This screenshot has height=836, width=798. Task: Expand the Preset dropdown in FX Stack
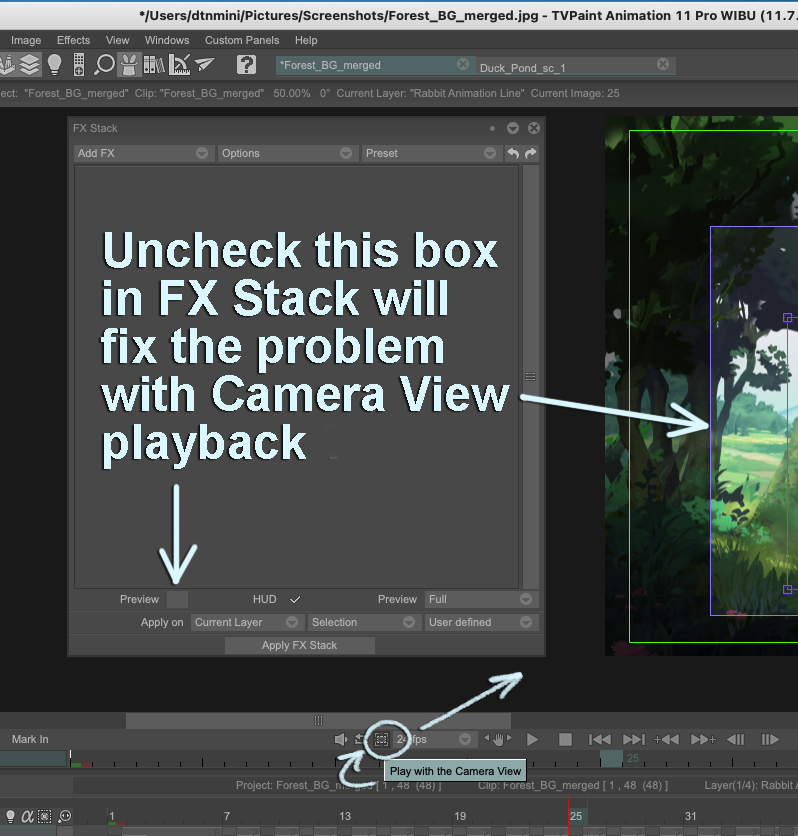(x=431, y=154)
